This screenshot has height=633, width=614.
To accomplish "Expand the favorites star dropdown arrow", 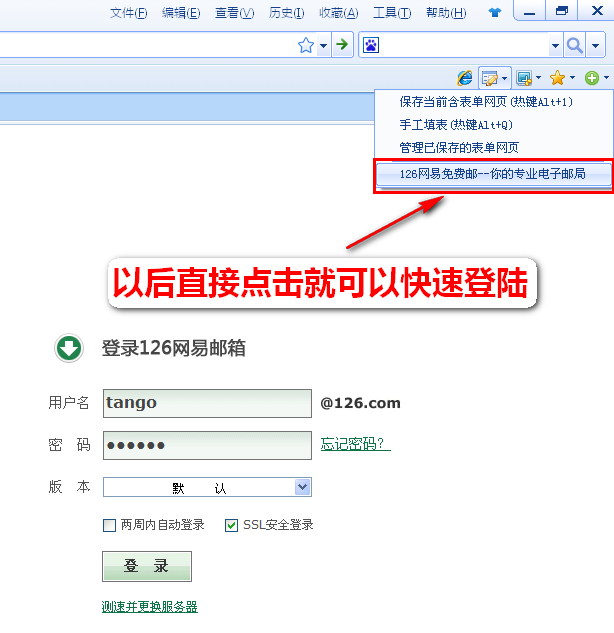I will point(572,77).
